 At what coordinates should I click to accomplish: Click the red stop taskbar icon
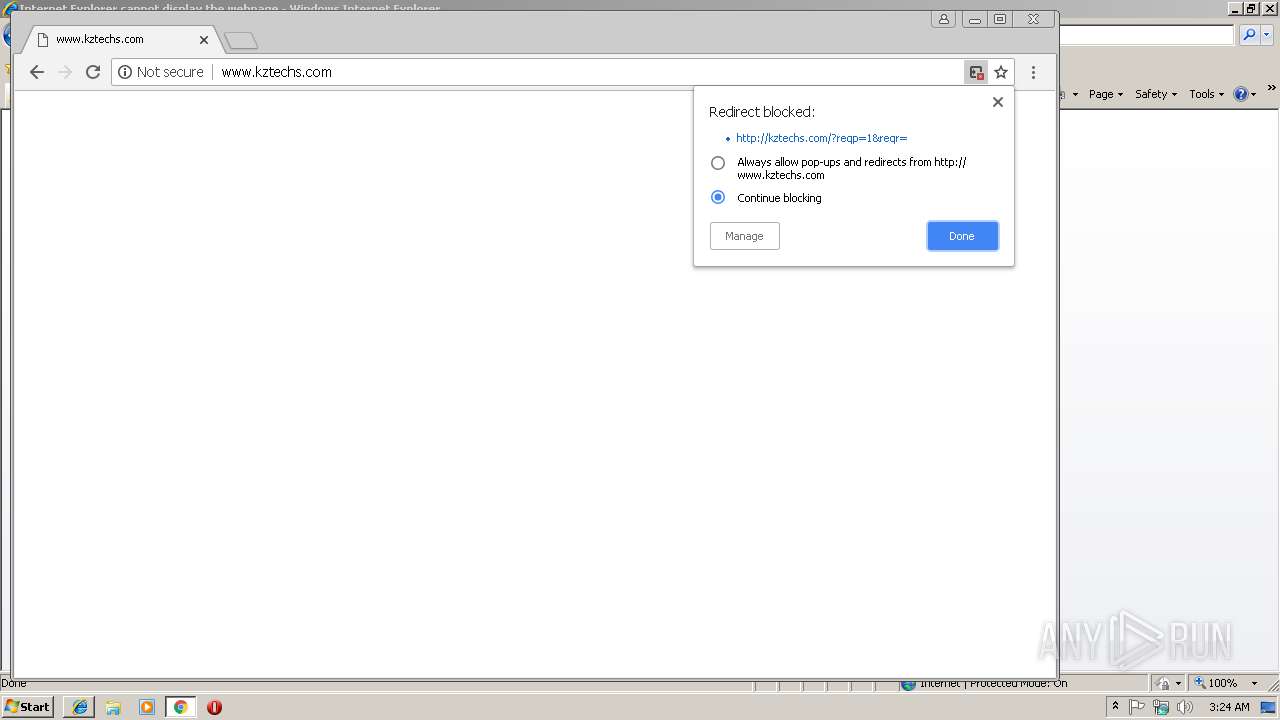(214, 707)
